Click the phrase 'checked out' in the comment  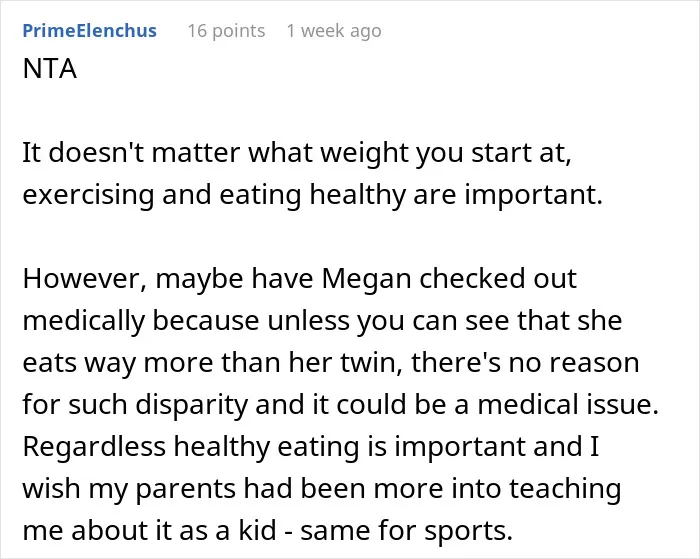tap(498, 279)
